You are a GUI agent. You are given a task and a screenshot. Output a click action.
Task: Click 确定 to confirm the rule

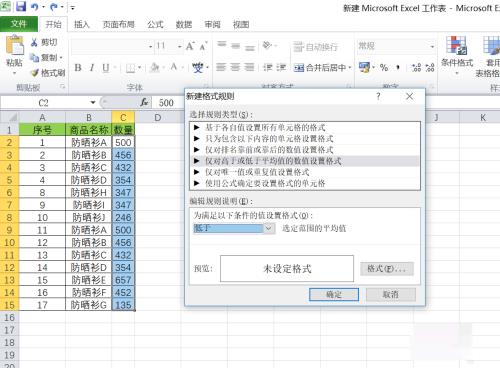pyautogui.click(x=334, y=295)
